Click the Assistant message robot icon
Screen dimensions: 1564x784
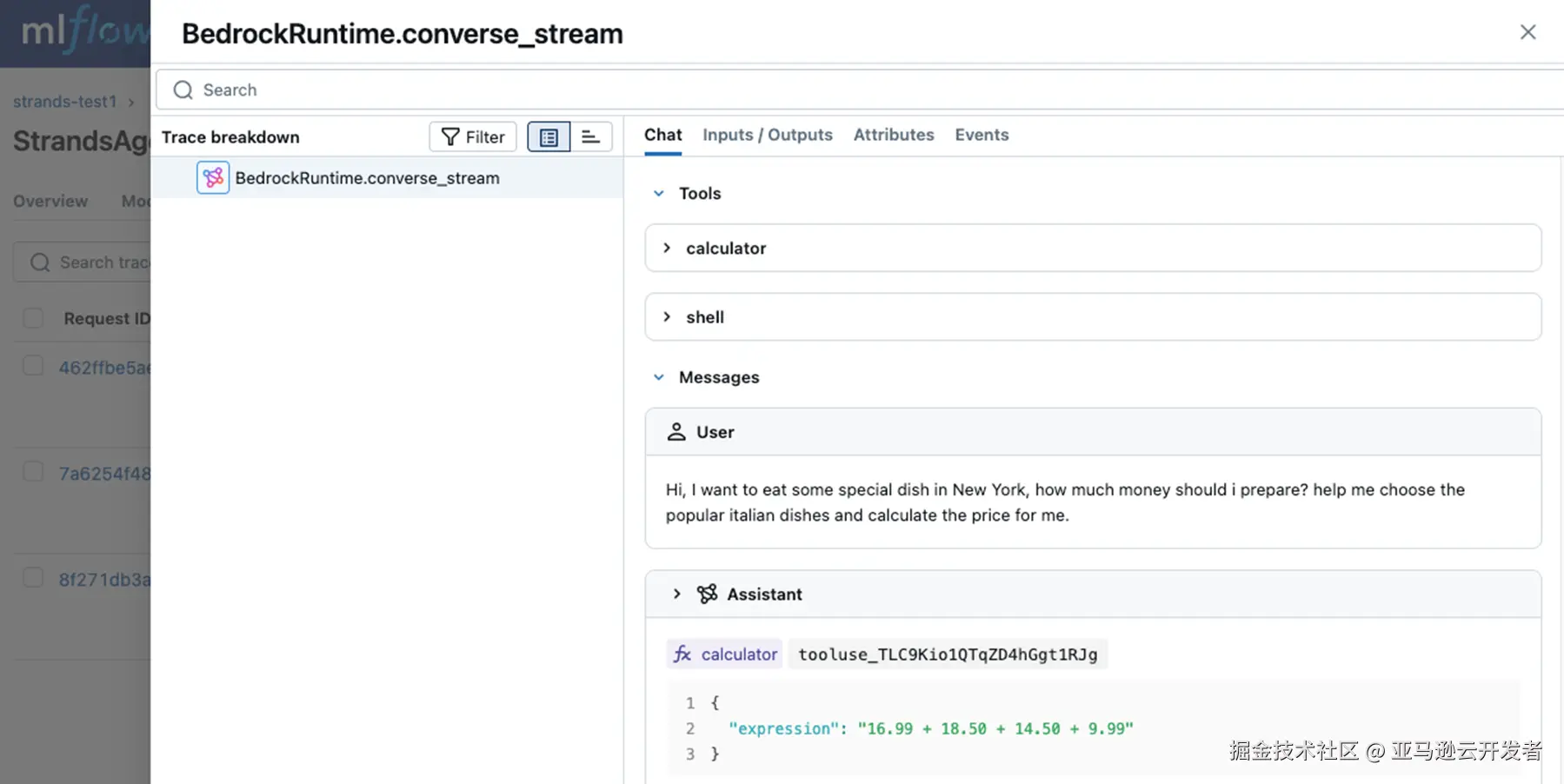pyautogui.click(x=707, y=595)
